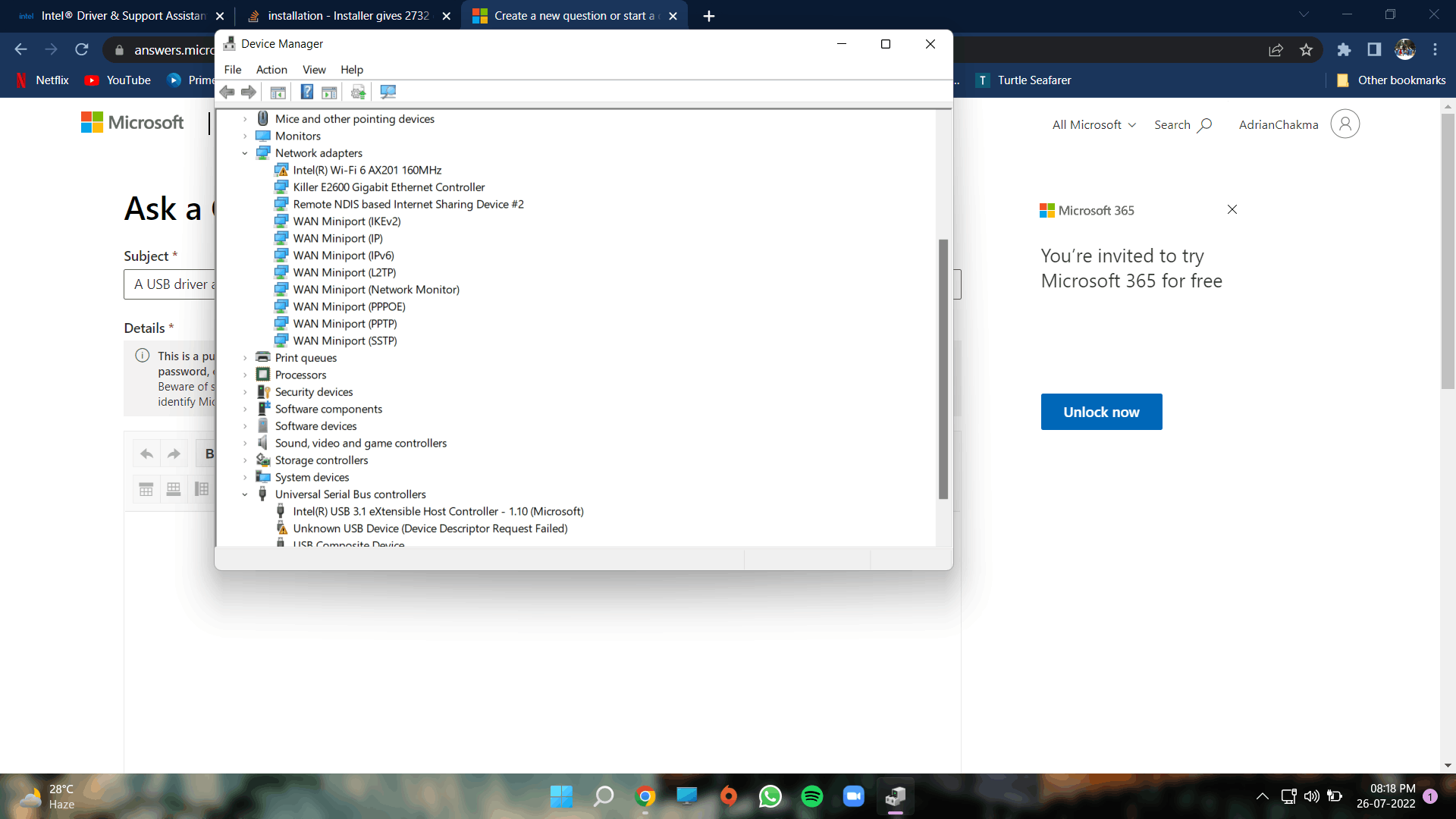This screenshot has height=819, width=1456.
Task: Open WhatsApp from the taskbar
Action: [770, 796]
